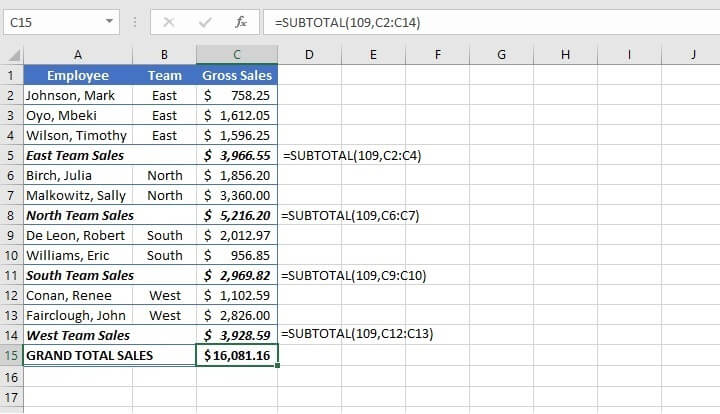
Task: Click the Select All corner triangle
Action: click(14, 56)
